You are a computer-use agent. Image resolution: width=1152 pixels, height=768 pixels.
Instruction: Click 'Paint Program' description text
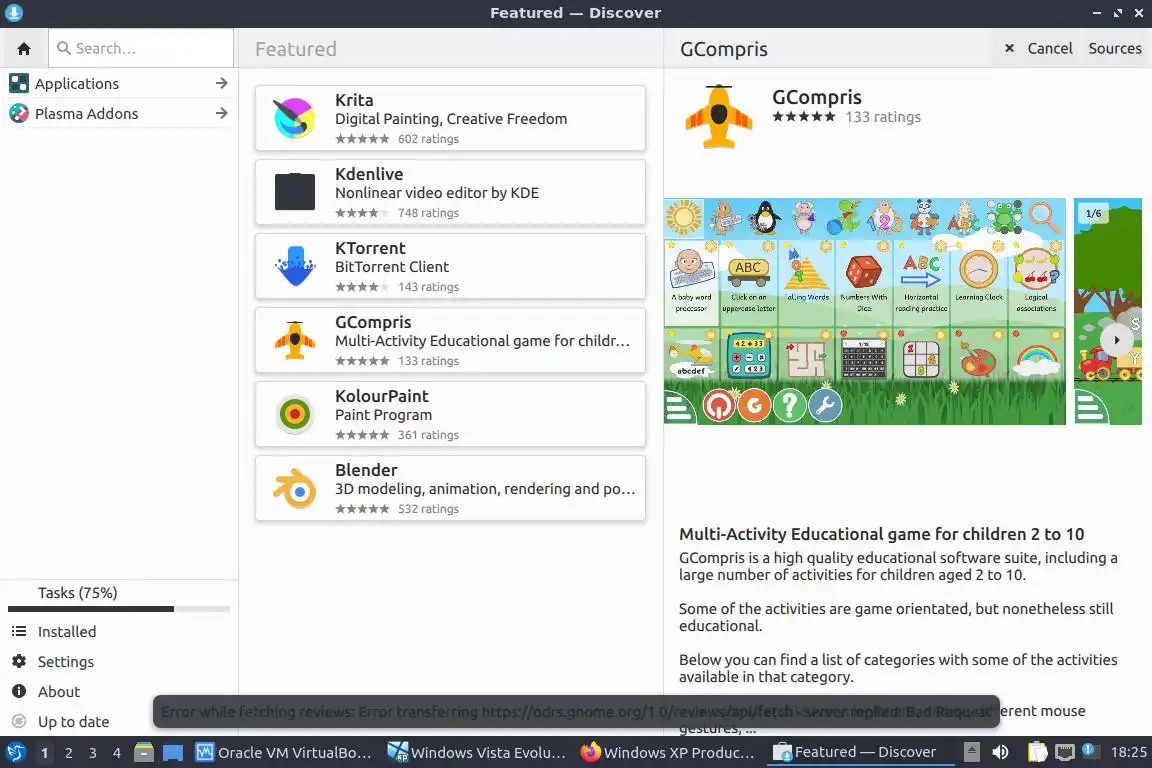[x=384, y=414]
